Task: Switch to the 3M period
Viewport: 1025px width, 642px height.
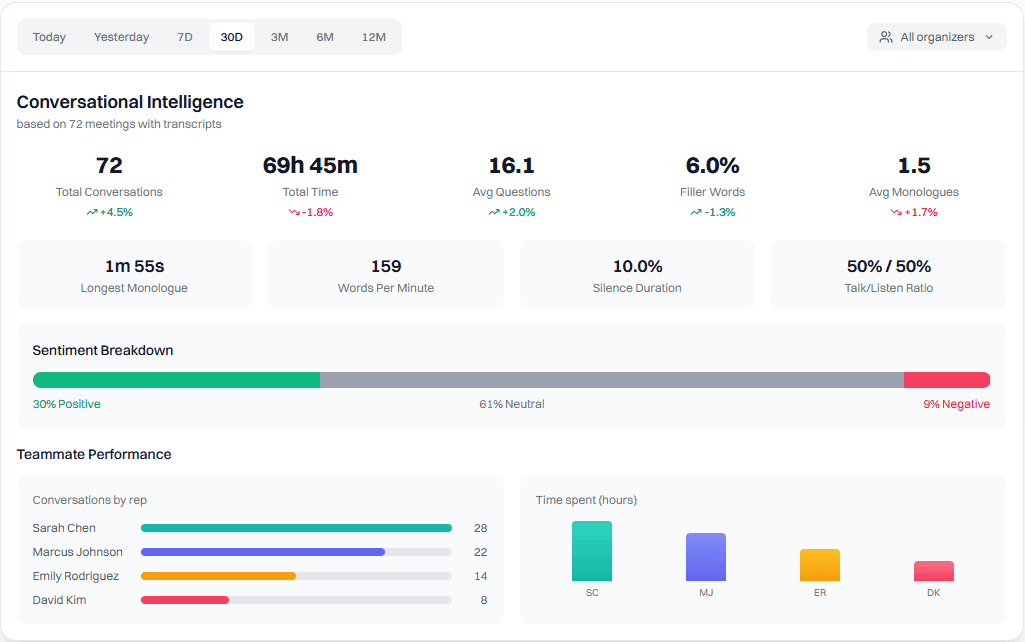Action: click(279, 37)
